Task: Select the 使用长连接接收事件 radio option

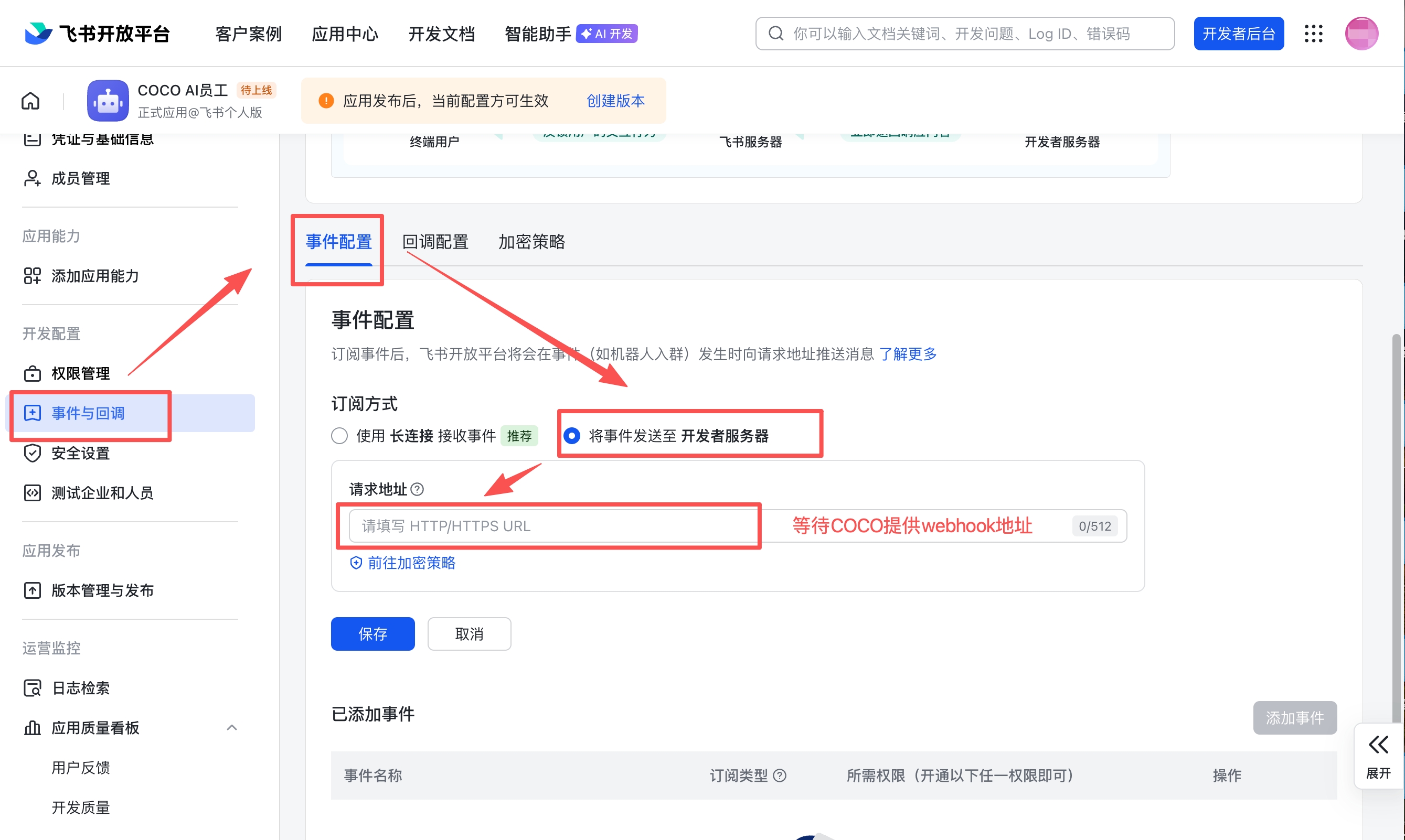Action: 338,436
